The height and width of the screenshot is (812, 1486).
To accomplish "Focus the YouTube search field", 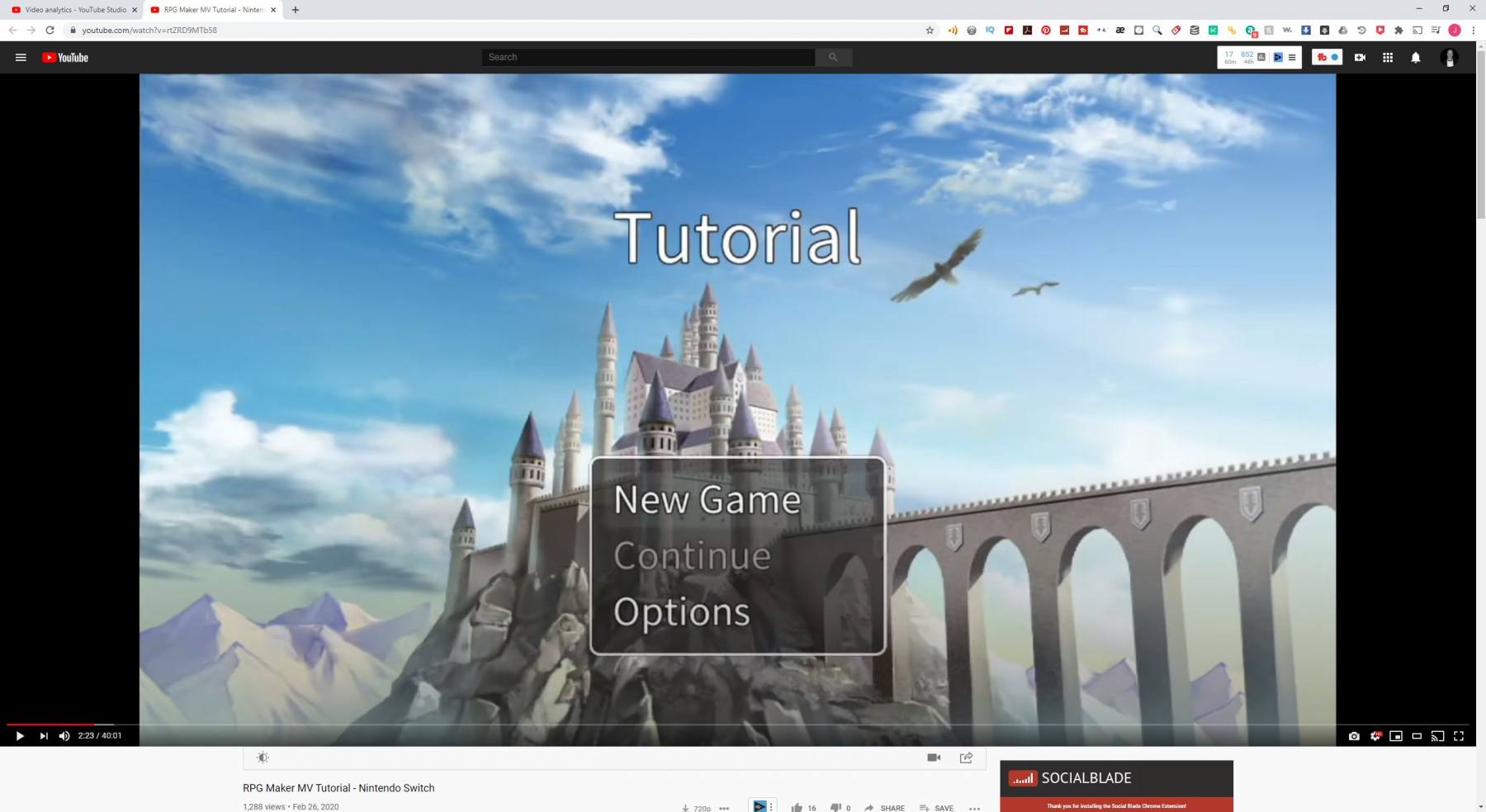I will click(648, 57).
